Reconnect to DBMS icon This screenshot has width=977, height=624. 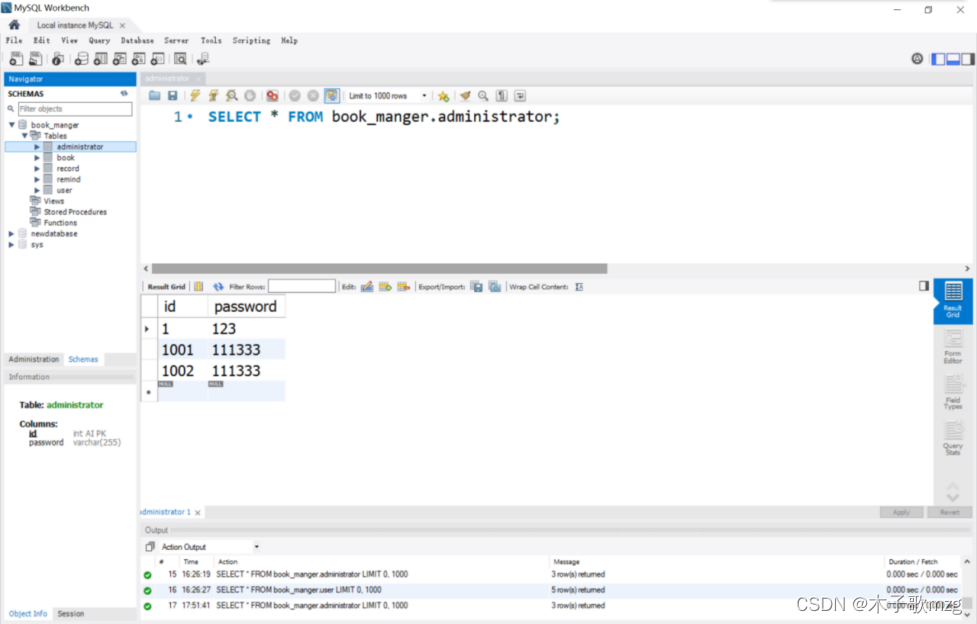click(x=203, y=59)
